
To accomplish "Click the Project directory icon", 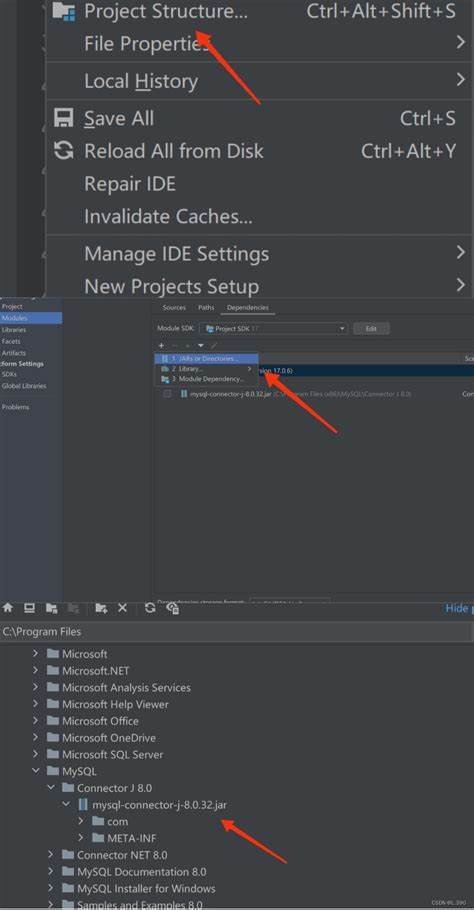I will [52, 608].
